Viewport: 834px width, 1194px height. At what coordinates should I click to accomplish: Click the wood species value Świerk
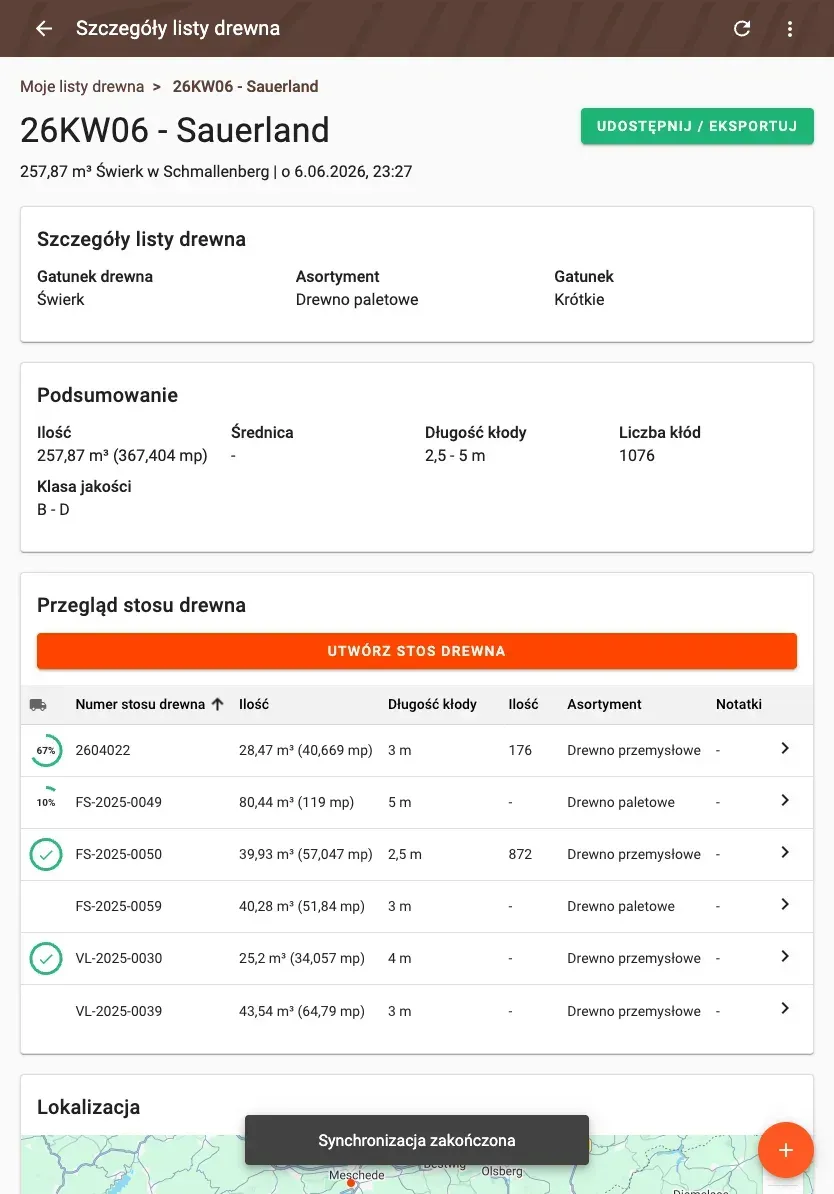(61, 299)
